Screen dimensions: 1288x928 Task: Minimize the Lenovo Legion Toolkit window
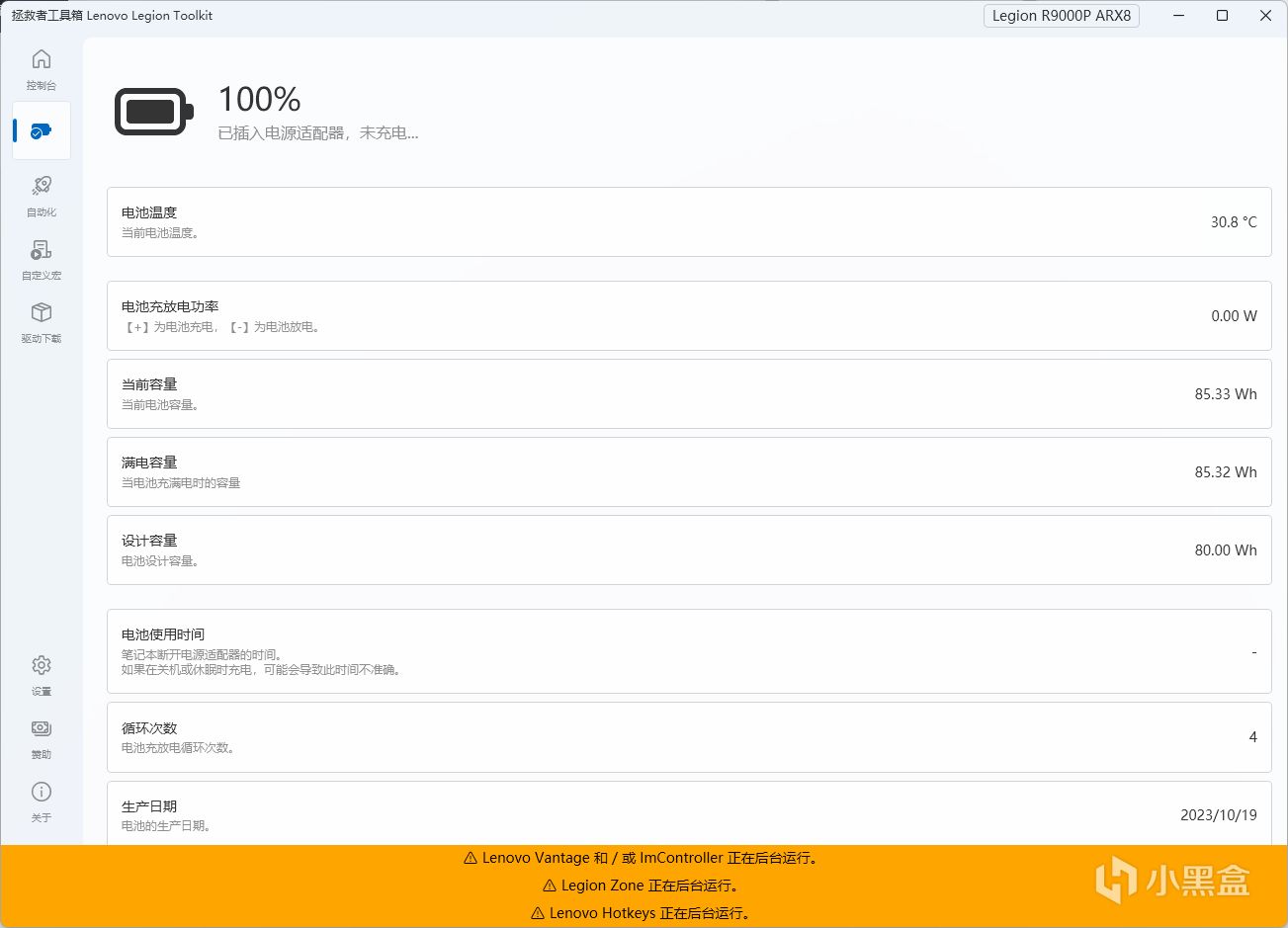(1179, 16)
